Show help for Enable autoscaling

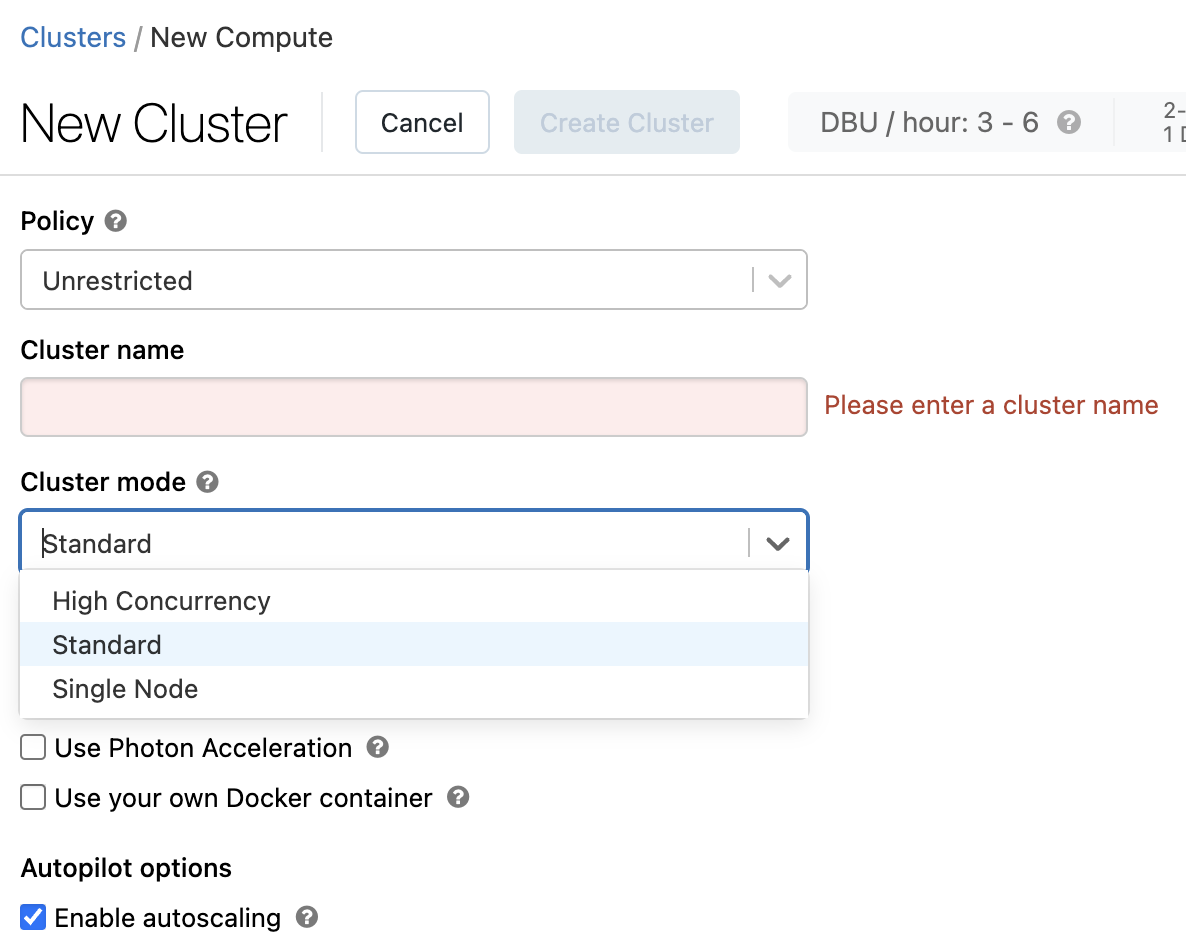tap(307, 917)
